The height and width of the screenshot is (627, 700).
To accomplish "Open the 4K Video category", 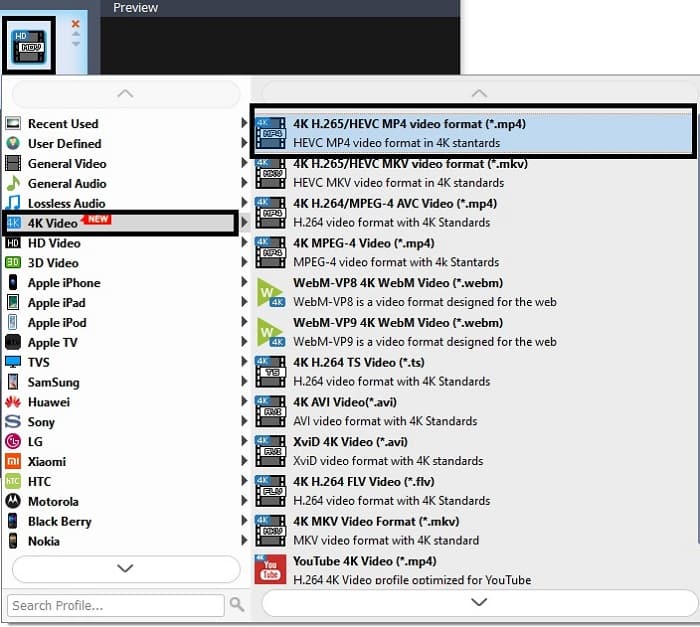I will [53, 223].
